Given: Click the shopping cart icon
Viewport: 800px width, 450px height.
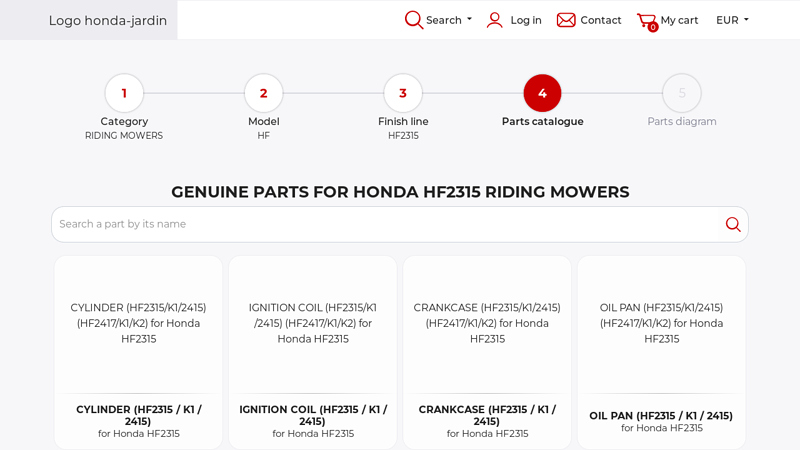Looking at the screenshot, I should click(x=646, y=21).
